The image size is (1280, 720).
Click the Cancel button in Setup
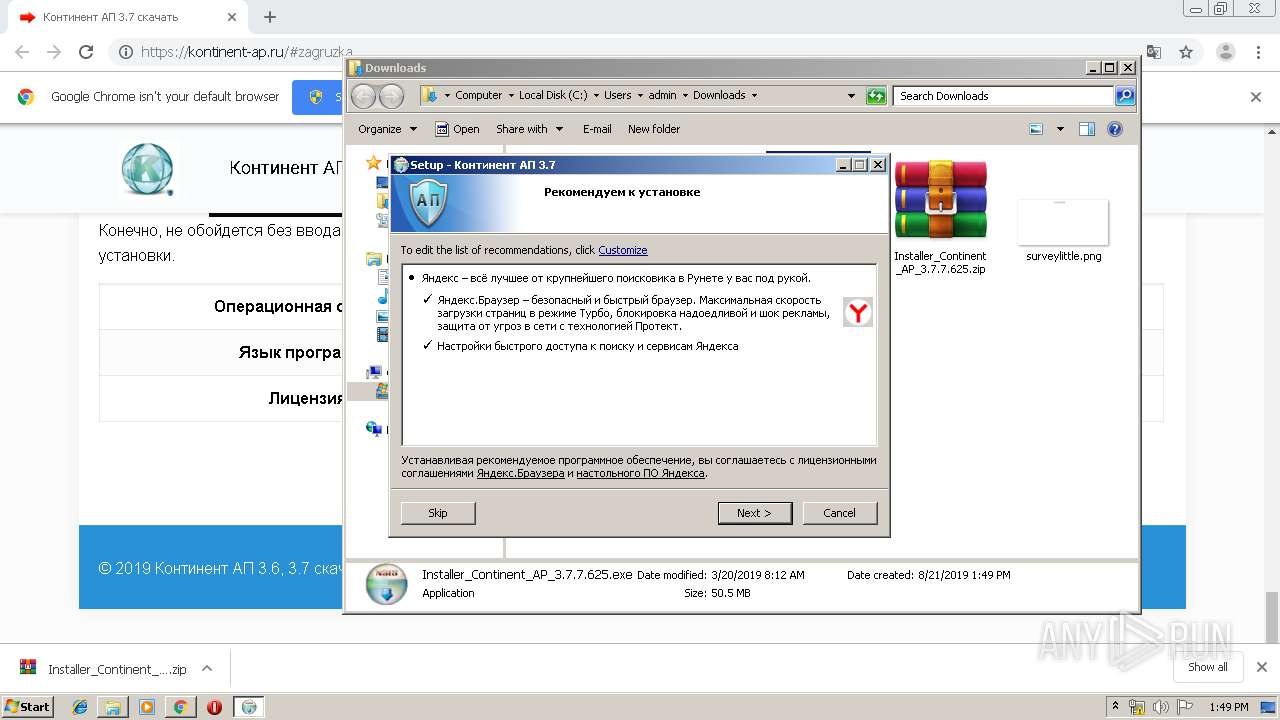(x=840, y=513)
